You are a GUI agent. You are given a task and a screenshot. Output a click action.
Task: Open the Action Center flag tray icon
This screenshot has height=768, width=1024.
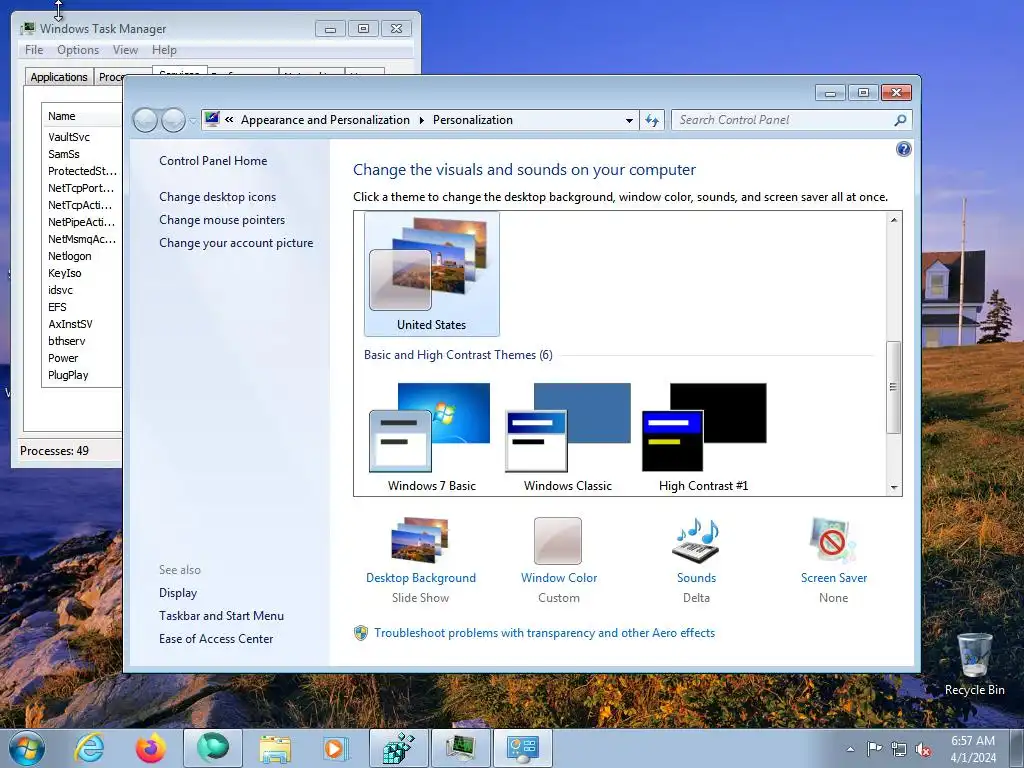(874, 749)
